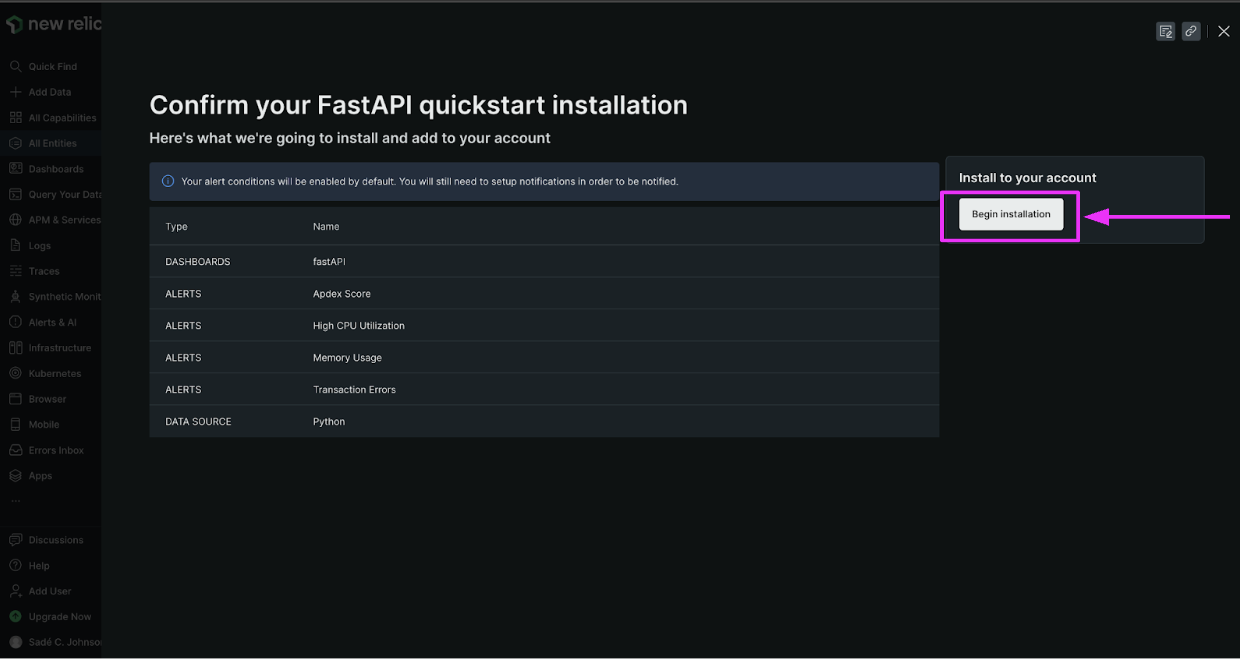Open the Add Data menu entry
This screenshot has width=1240, height=660.
[x=45, y=91]
